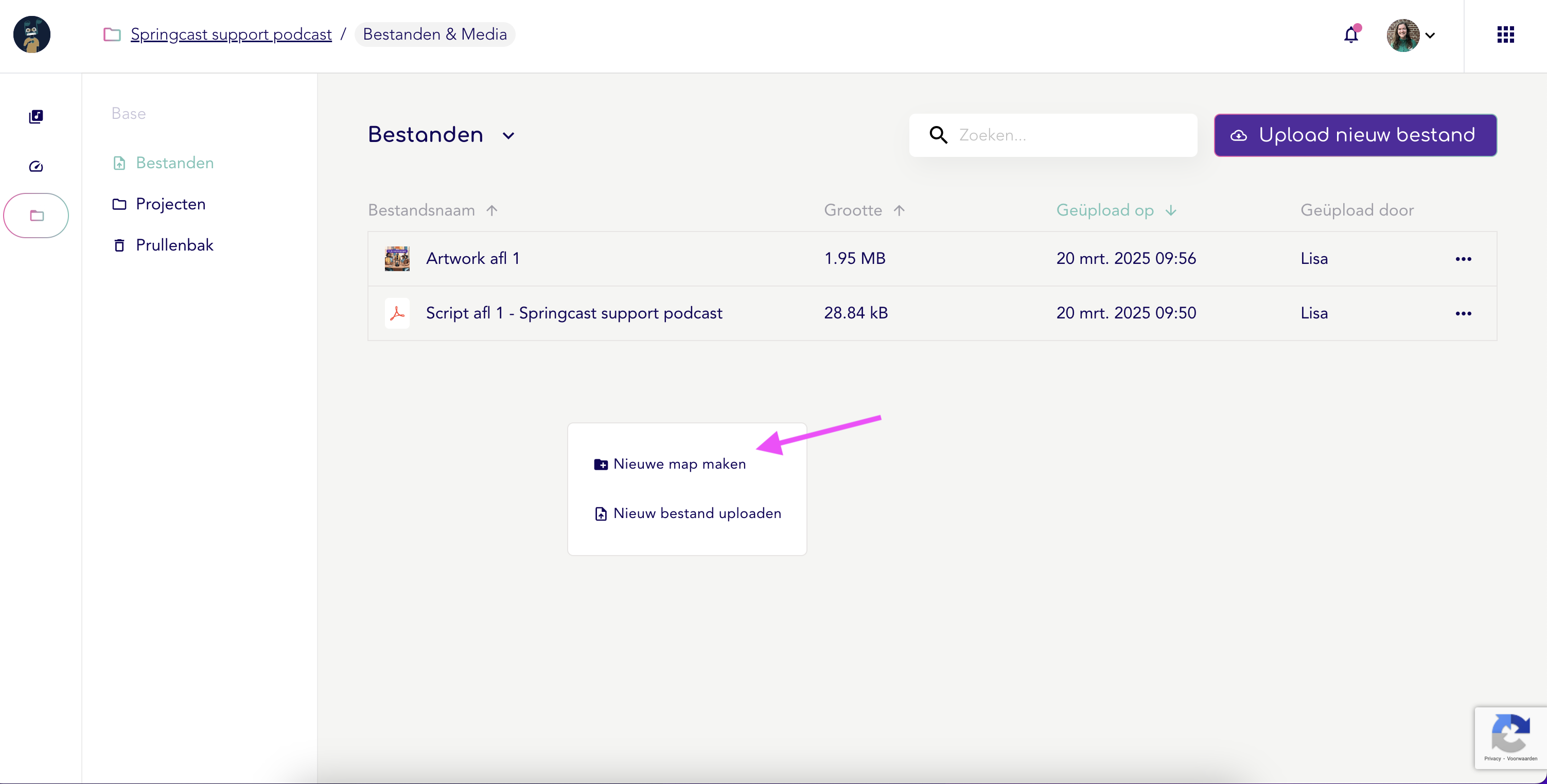
Task: Select the folder icon in the sidebar
Action: click(x=36, y=216)
